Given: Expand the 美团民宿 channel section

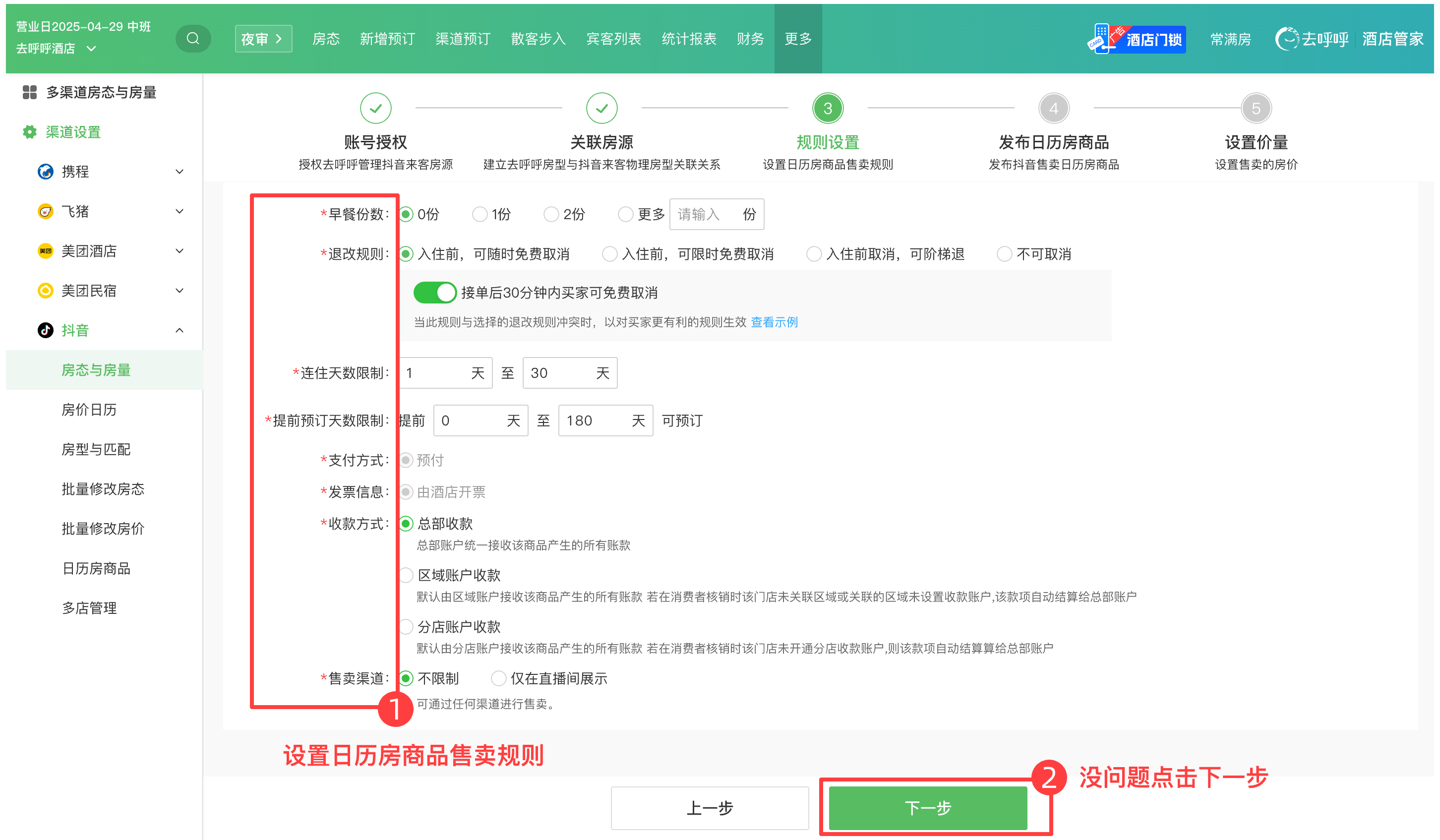Looking at the screenshot, I should click(x=179, y=291).
